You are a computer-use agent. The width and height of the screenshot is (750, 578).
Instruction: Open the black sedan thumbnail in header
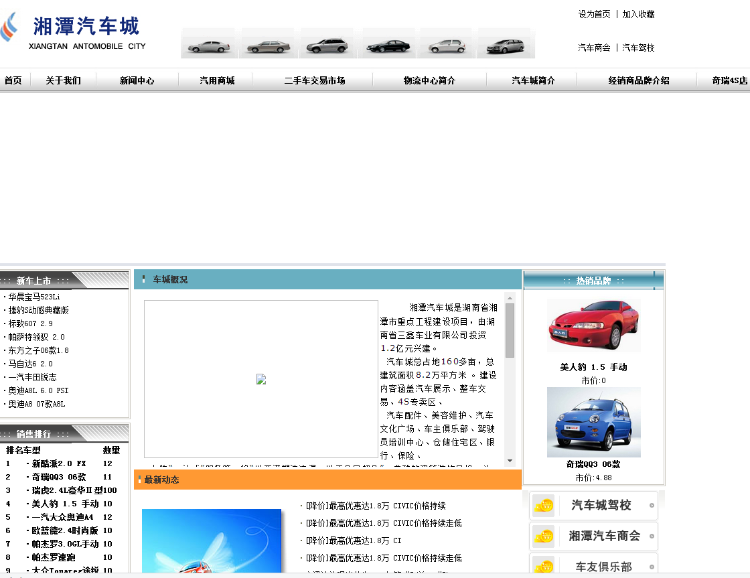point(388,46)
